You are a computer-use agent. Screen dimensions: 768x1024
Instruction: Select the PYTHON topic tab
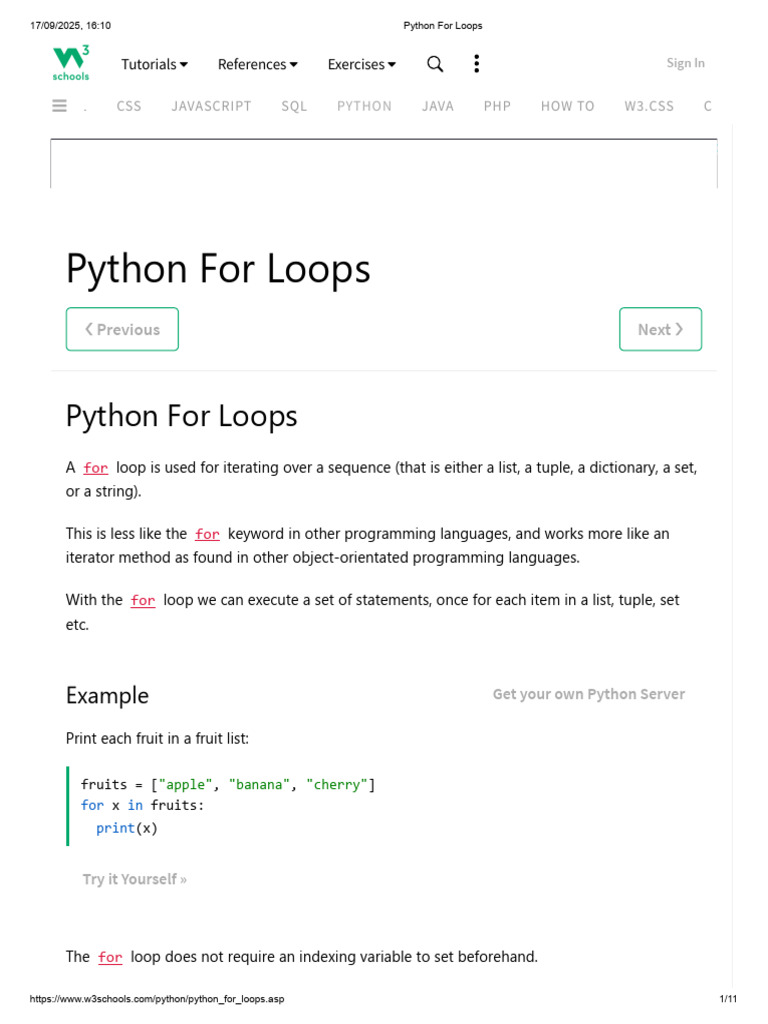[x=364, y=106]
